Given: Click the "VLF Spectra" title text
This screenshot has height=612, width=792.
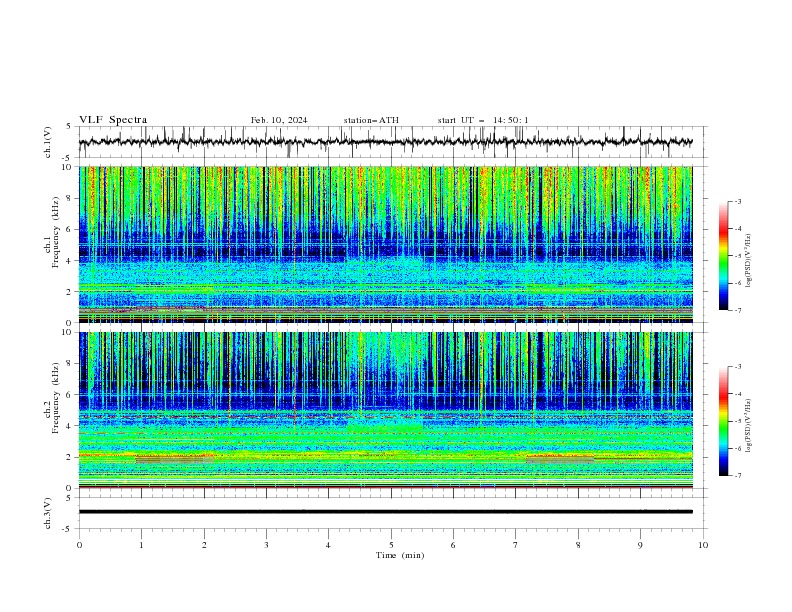Looking at the screenshot, I should (x=113, y=120).
